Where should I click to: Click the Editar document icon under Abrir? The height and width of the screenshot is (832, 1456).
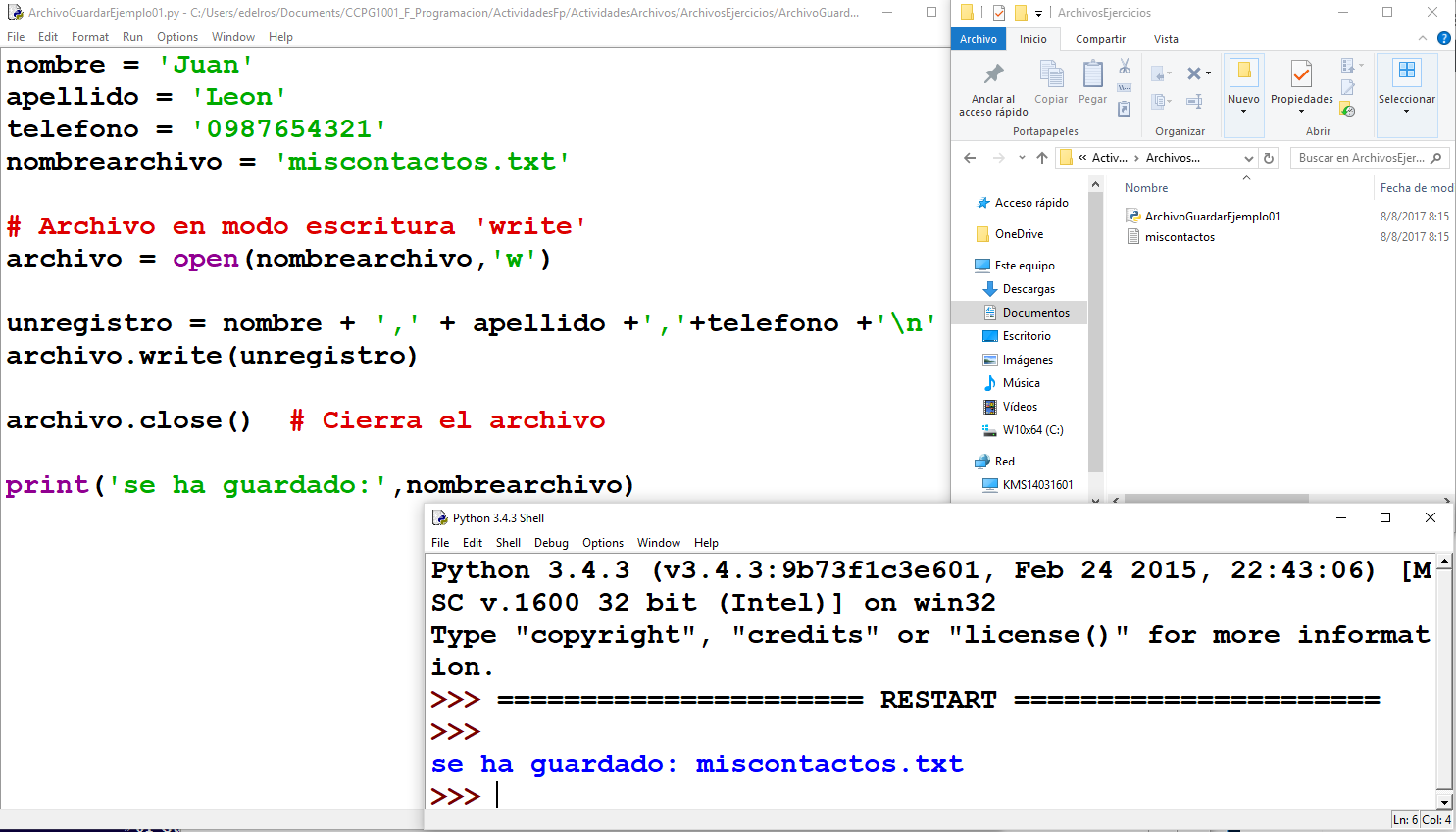1346,86
